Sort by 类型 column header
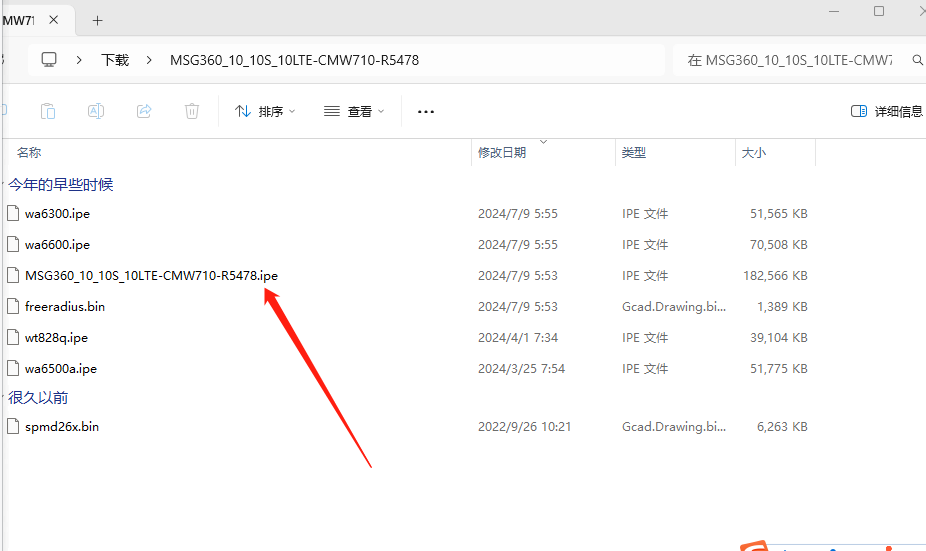Image resolution: width=926 pixels, height=551 pixels. pyautogui.click(x=634, y=152)
